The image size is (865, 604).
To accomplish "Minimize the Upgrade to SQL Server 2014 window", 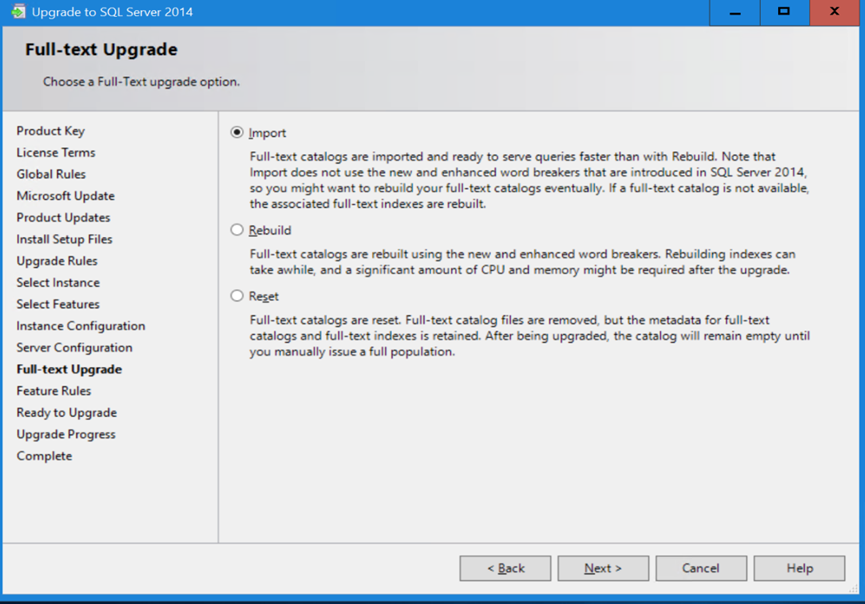I will click(x=735, y=12).
